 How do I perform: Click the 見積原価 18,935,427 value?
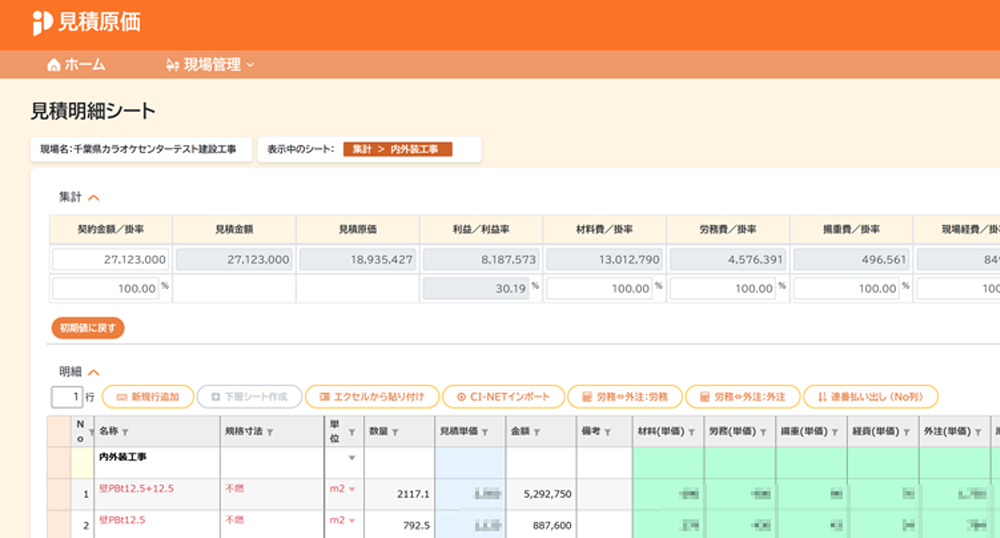358,259
